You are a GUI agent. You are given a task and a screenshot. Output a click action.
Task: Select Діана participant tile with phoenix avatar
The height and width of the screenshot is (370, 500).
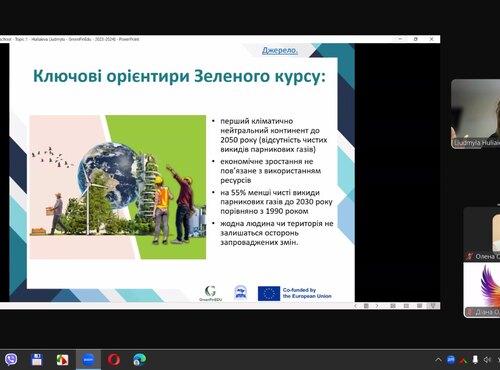click(x=482, y=290)
